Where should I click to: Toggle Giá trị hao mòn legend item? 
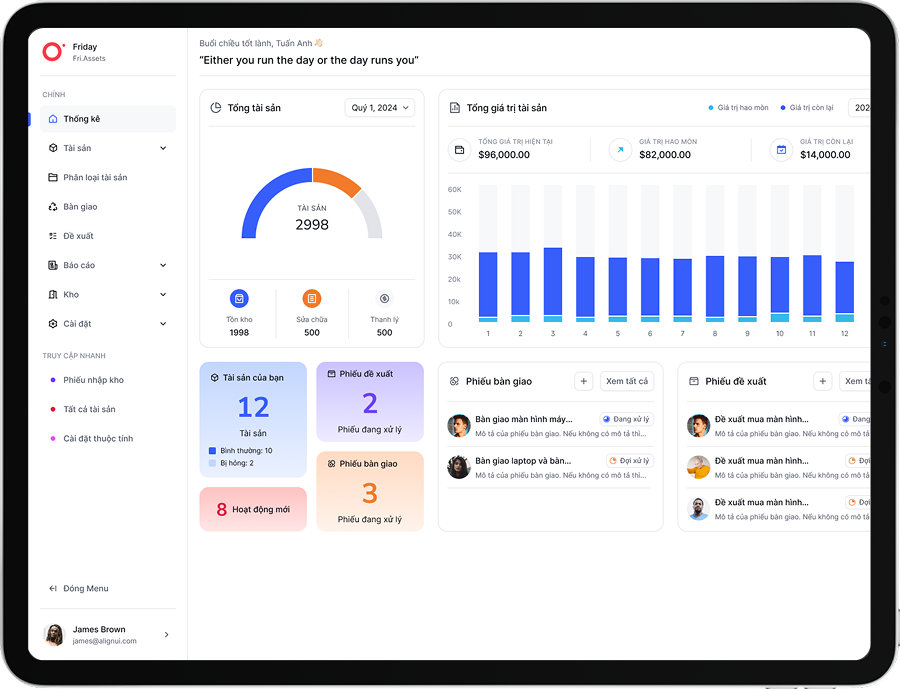point(738,108)
